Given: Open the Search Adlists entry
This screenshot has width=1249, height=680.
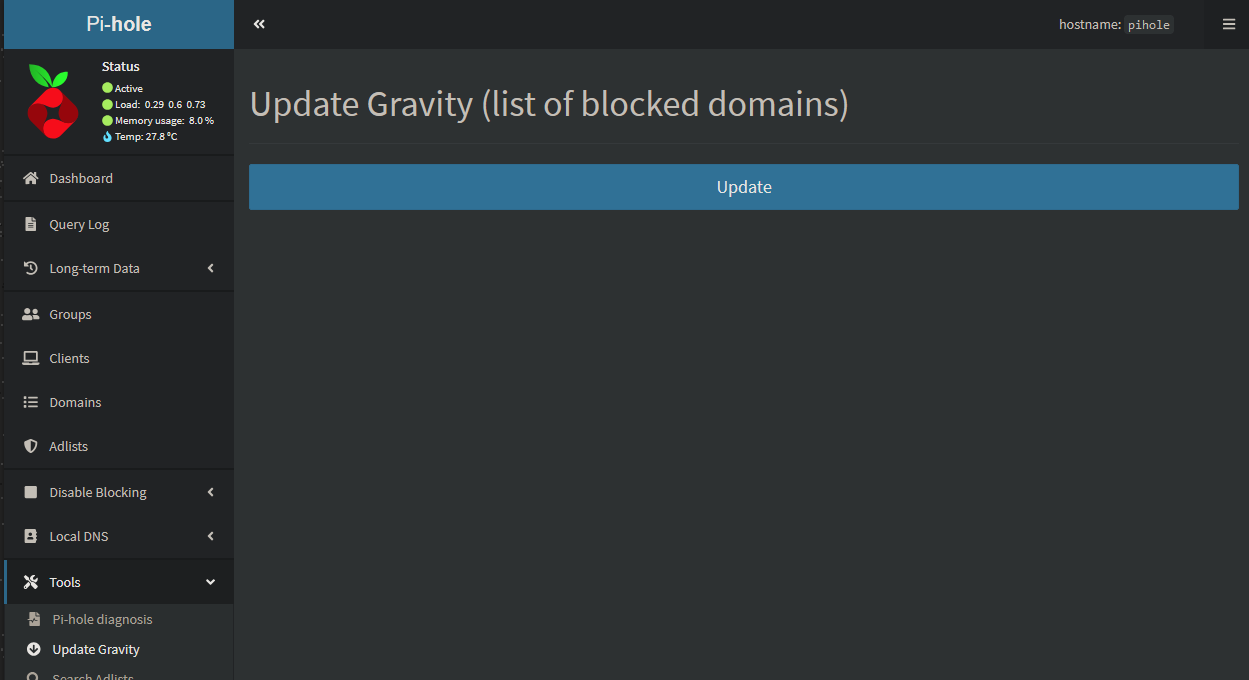Looking at the screenshot, I should (92, 675).
